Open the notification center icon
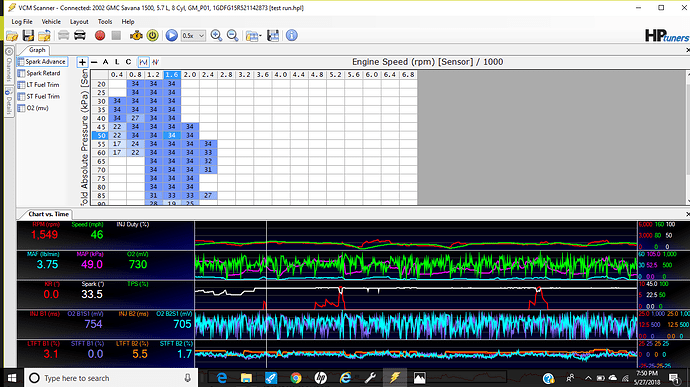Screen dimensions: 690x387 [674, 378]
